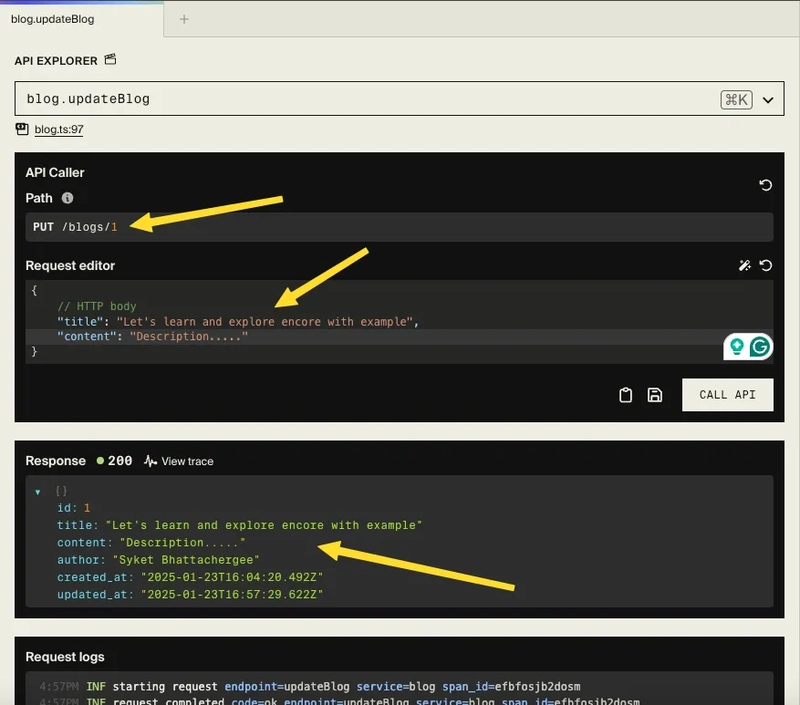This screenshot has width=800, height=705.
Task: Click the "content" line in request editor
Action: point(153,337)
